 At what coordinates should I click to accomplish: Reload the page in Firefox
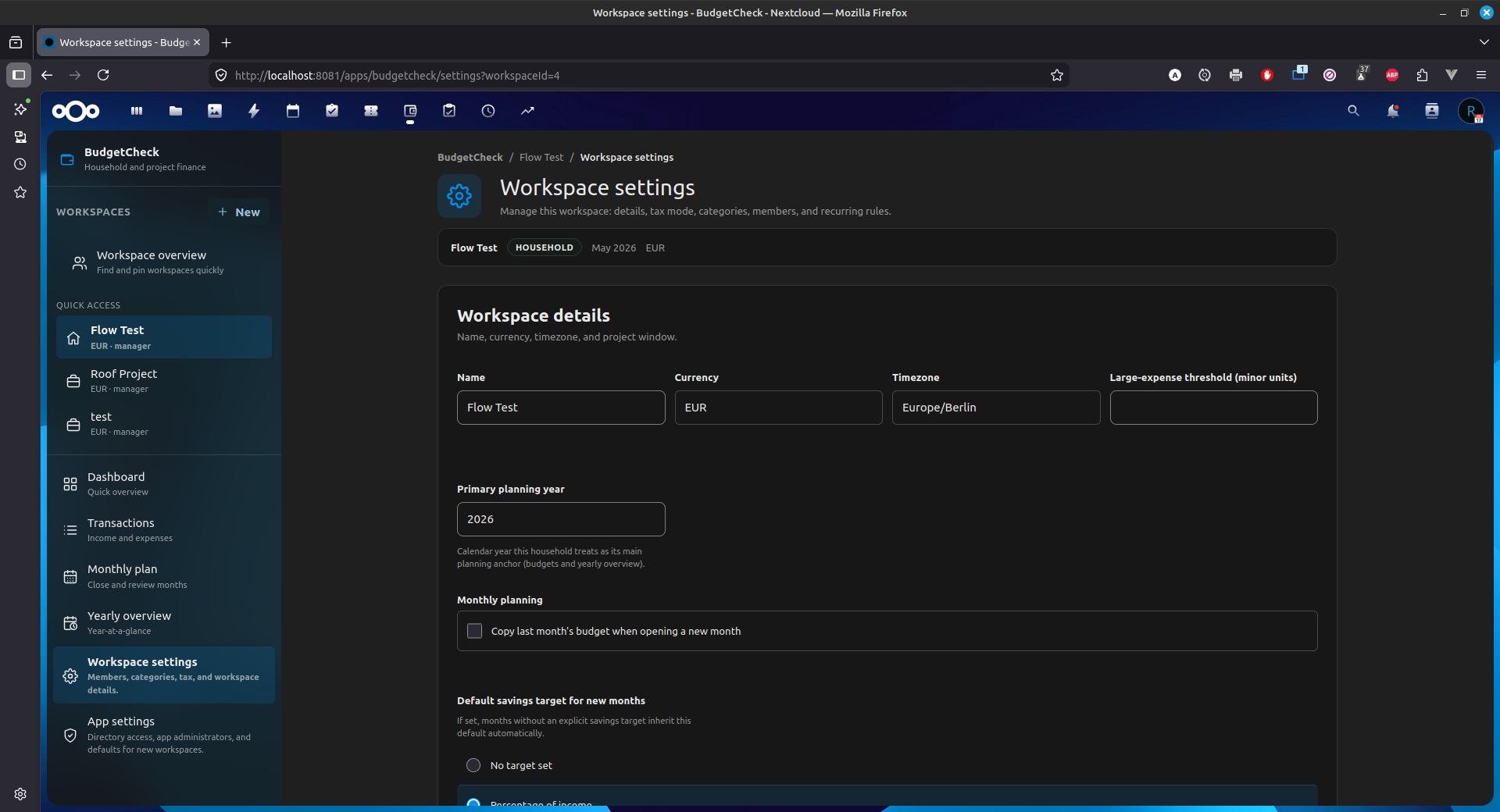tap(103, 75)
